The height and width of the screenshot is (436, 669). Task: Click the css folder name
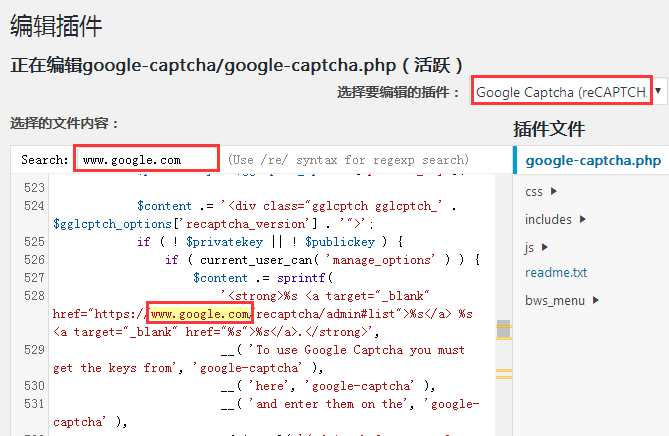pyautogui.click(x=534, y=192)
